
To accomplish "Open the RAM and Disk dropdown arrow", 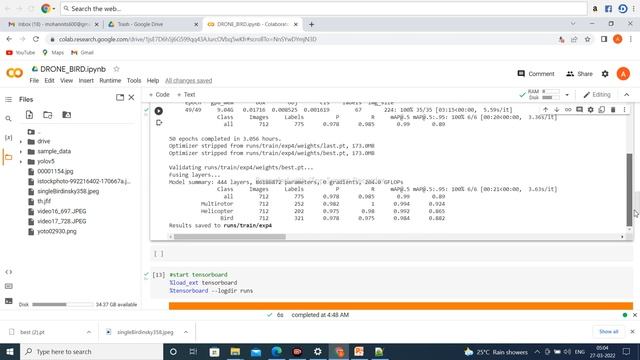I will (567, 95).
